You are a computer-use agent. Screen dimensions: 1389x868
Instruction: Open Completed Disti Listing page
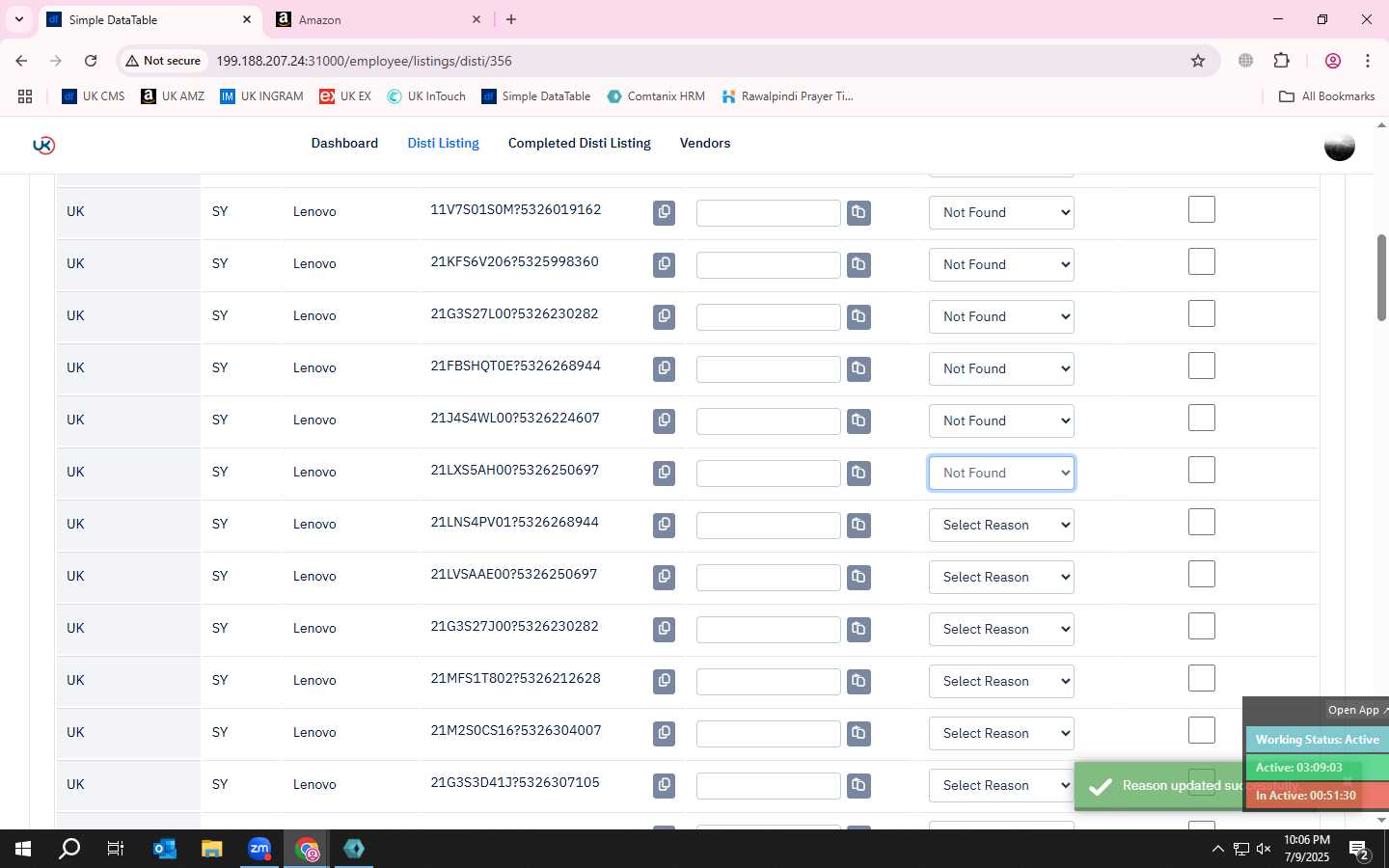579,143
